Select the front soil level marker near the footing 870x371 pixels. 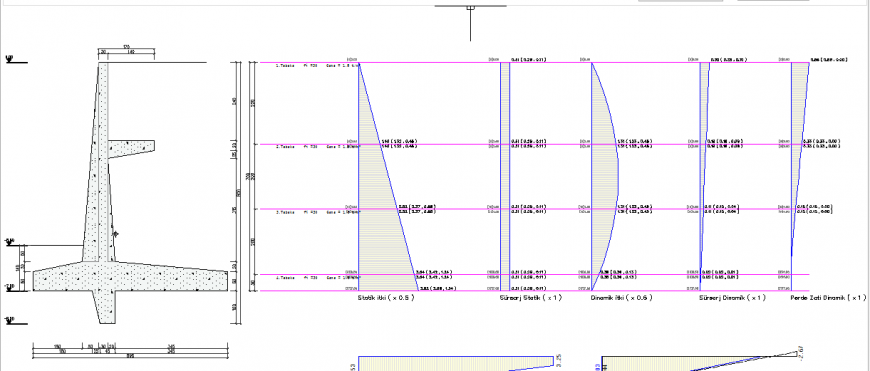pos(9,242)
